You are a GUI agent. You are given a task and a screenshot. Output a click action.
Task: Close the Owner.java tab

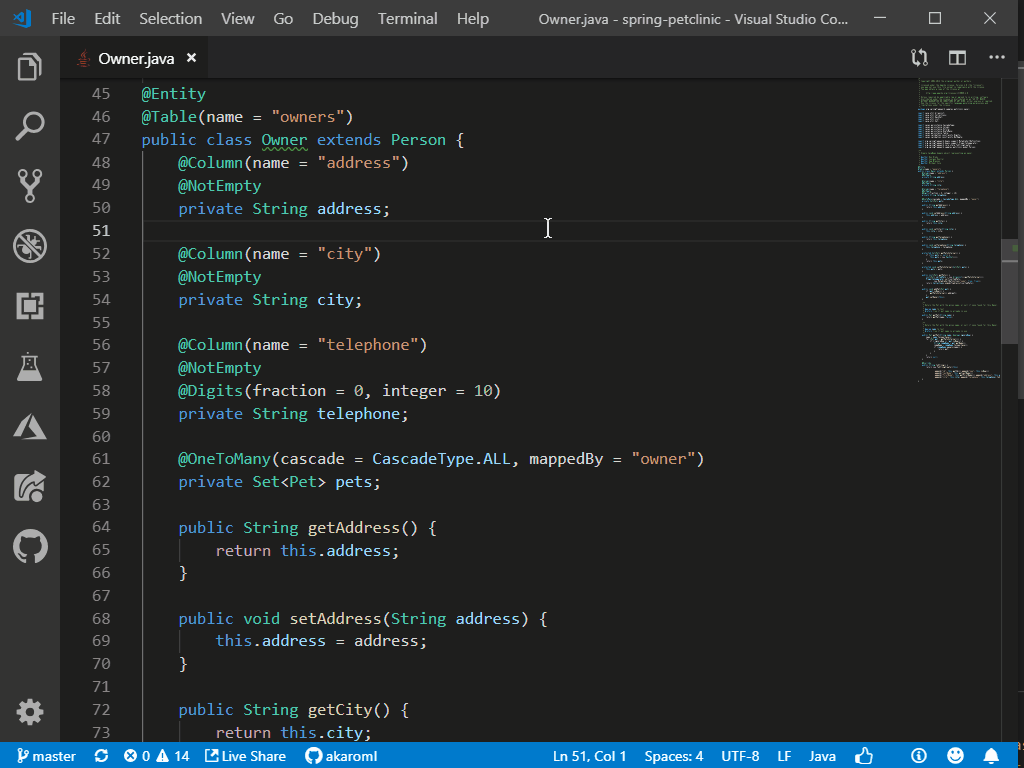pos(190,57)
